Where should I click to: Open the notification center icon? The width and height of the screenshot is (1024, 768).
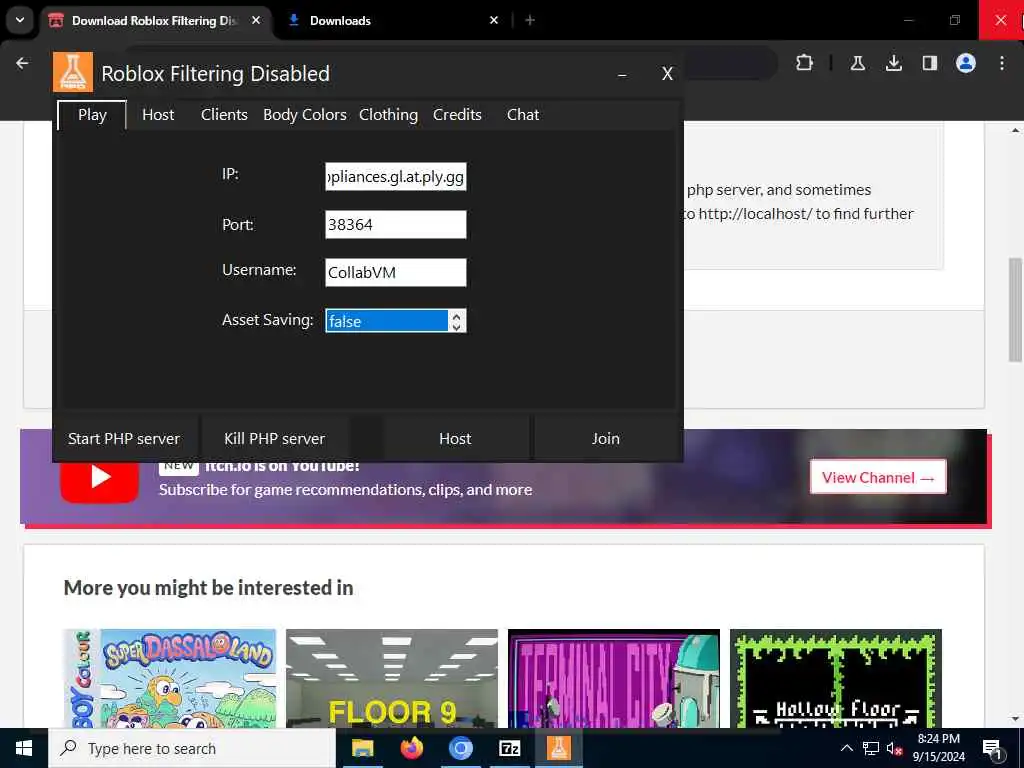993,748
